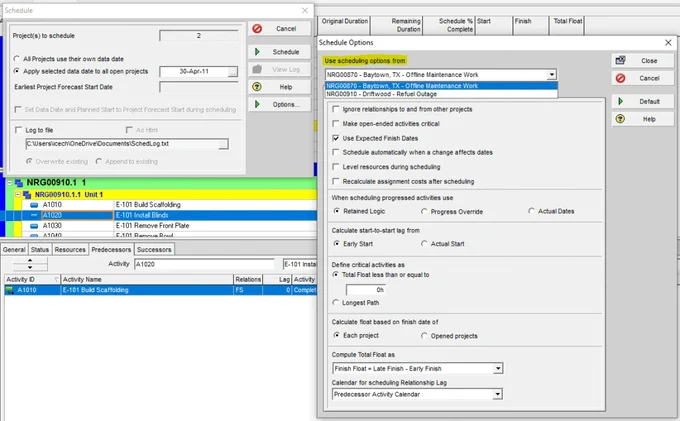Click the WBS icon next to NRG00910.1.1 Unit 1

tap(27, 195)
